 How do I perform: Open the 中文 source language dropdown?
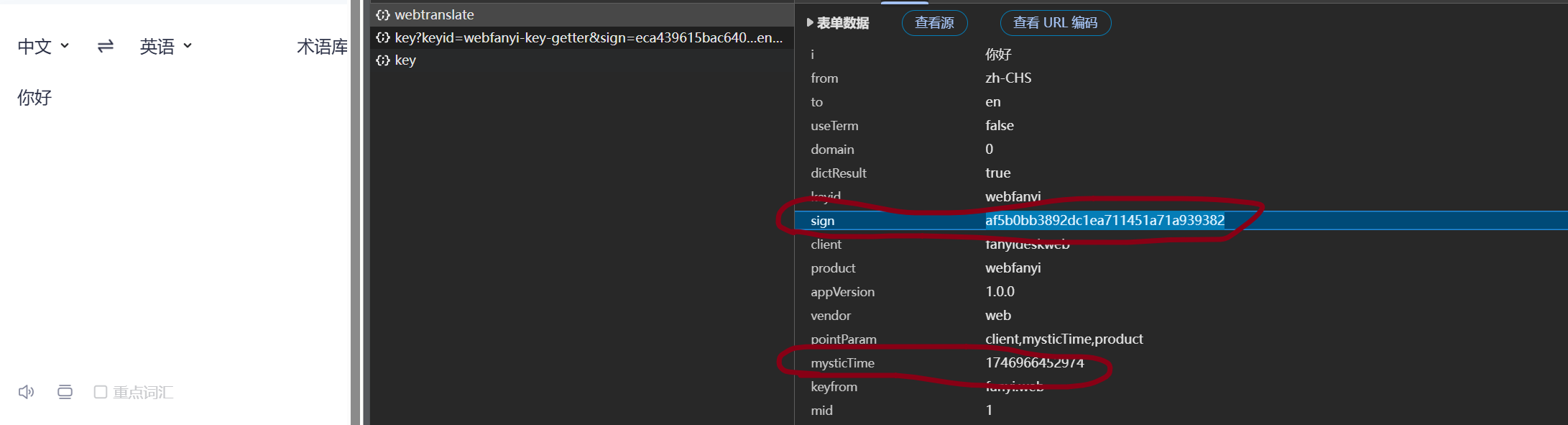coord(43,47)
